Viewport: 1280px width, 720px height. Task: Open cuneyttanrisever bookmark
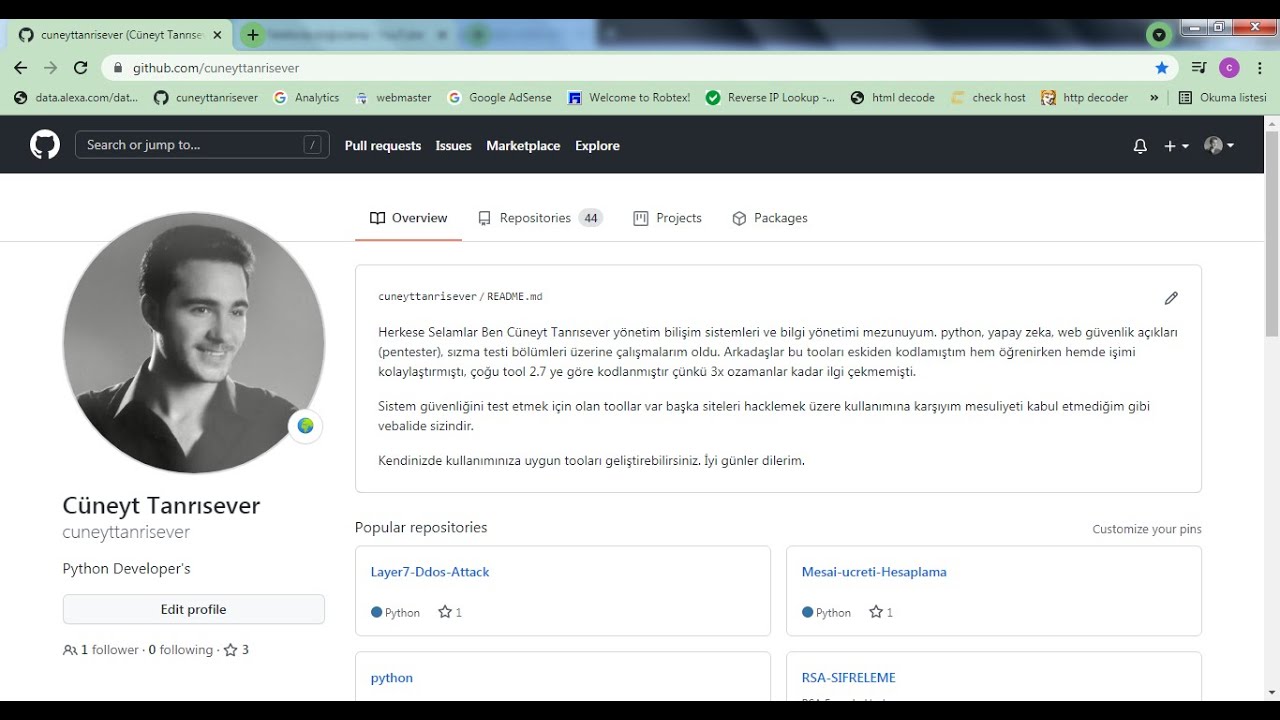coord(206,98)
